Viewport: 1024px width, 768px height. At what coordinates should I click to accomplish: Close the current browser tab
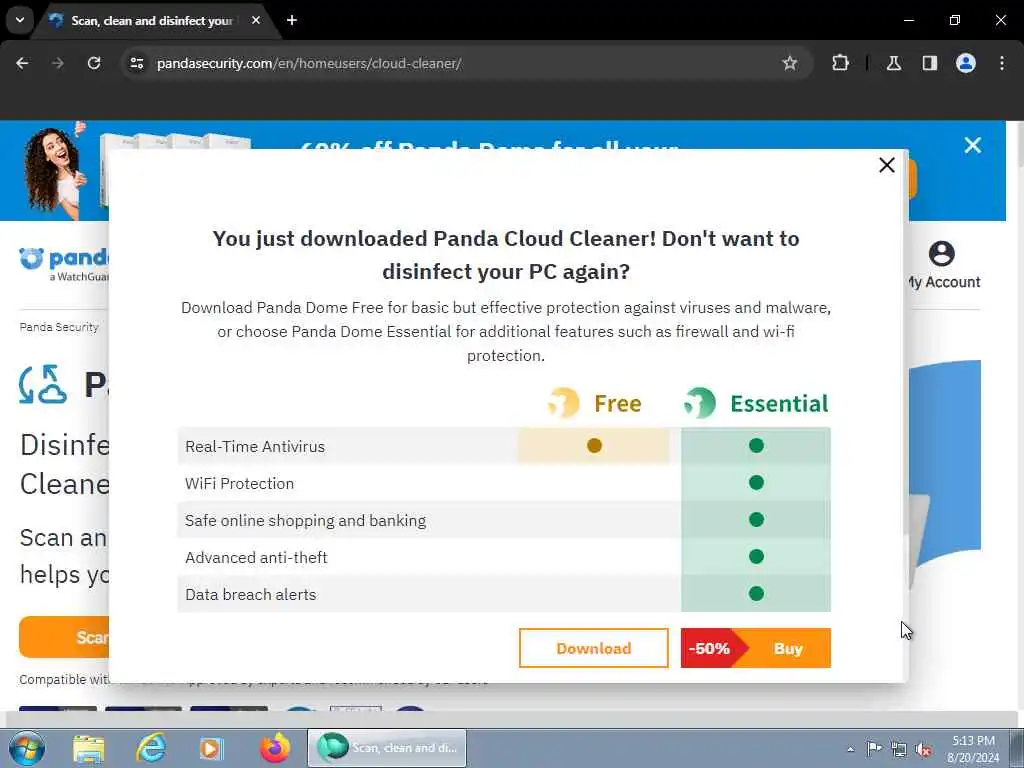click(256, 20)
